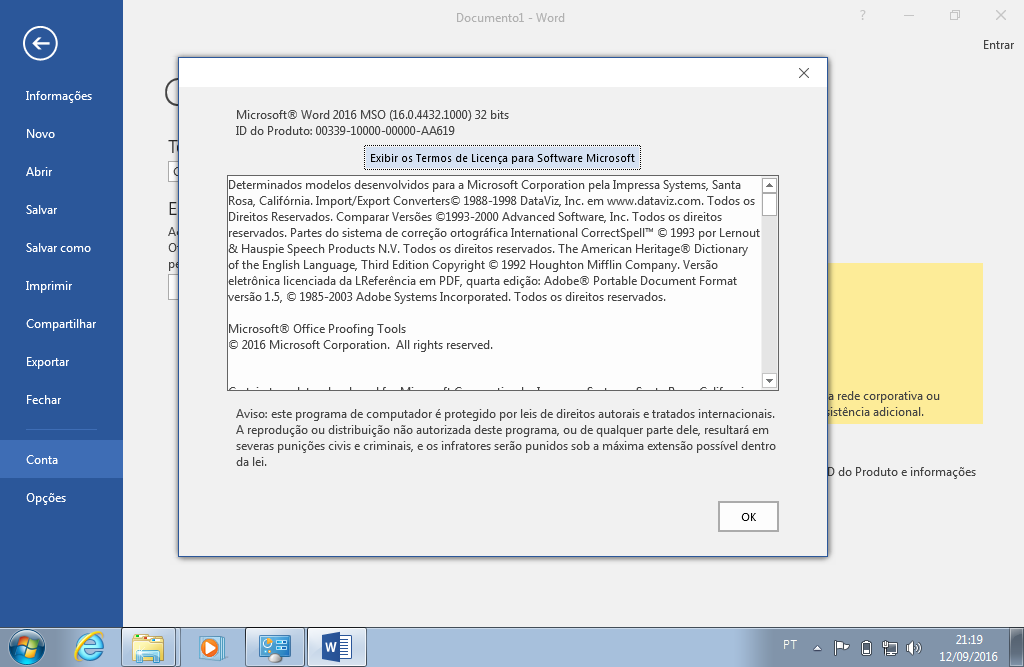Click the scroll down arrow in license text
Viewport: 1024px width, 667px height.
(769, 381)
